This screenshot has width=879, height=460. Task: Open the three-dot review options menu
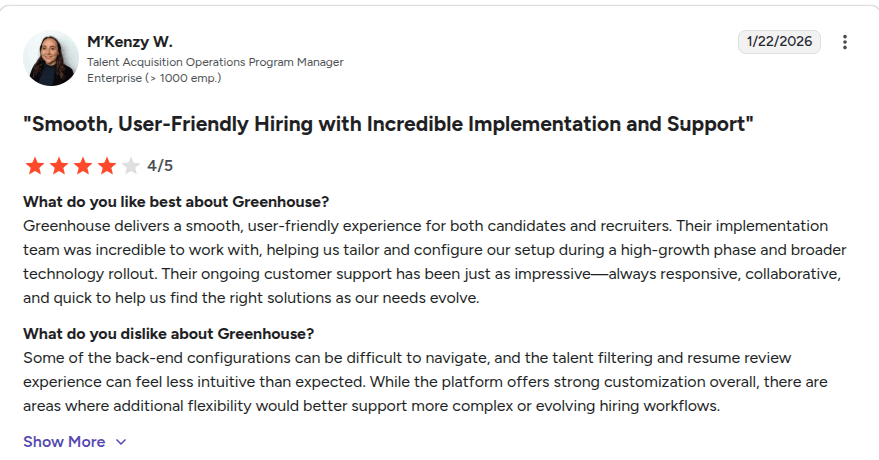tap(845, 42)
